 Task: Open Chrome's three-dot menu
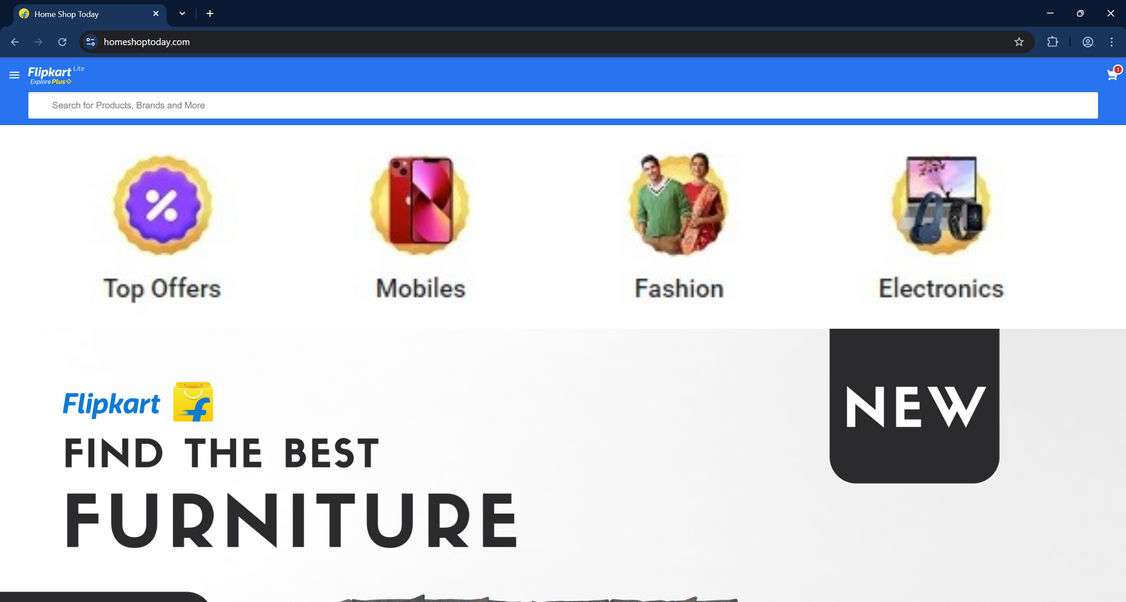tap(1112, 42)
